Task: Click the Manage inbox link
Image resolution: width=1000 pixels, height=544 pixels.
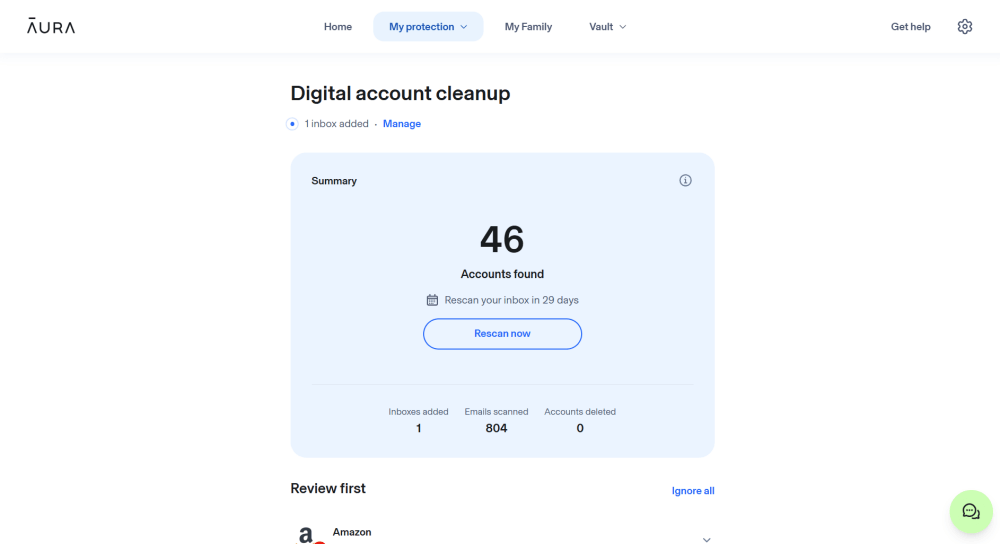Action: 402,124
